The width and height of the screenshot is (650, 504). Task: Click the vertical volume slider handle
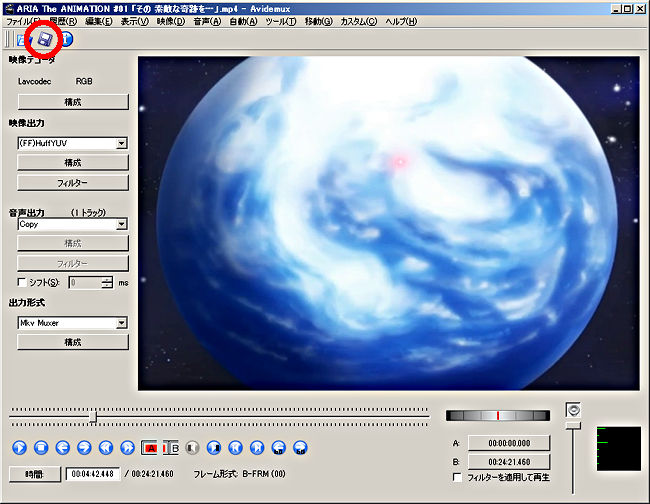pos(573,426)
